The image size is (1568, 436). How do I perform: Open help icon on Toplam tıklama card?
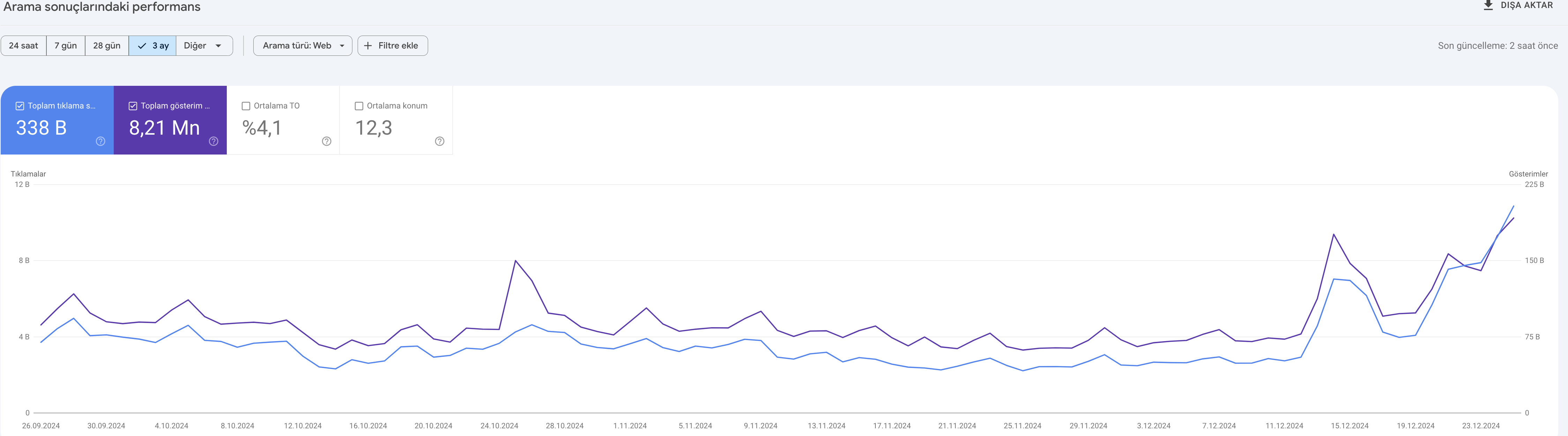coord(100,141)
